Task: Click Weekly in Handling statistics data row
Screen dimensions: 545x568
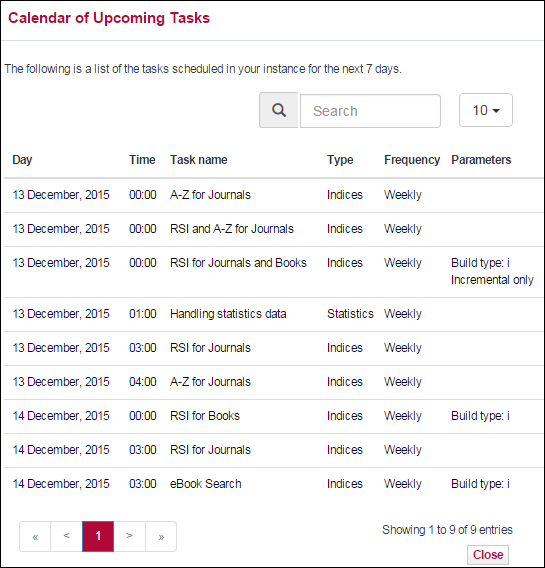Action: click(403, 314)
